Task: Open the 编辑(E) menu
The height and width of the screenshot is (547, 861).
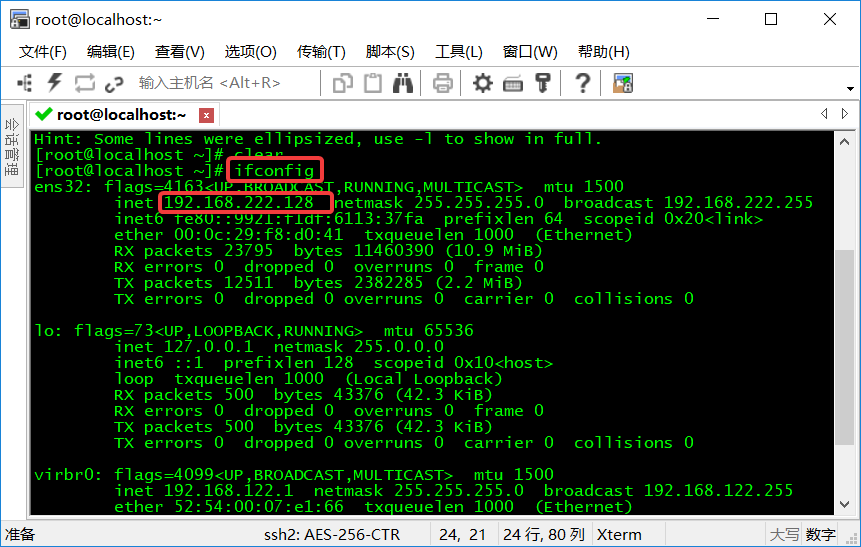Action: click(110, 52)
